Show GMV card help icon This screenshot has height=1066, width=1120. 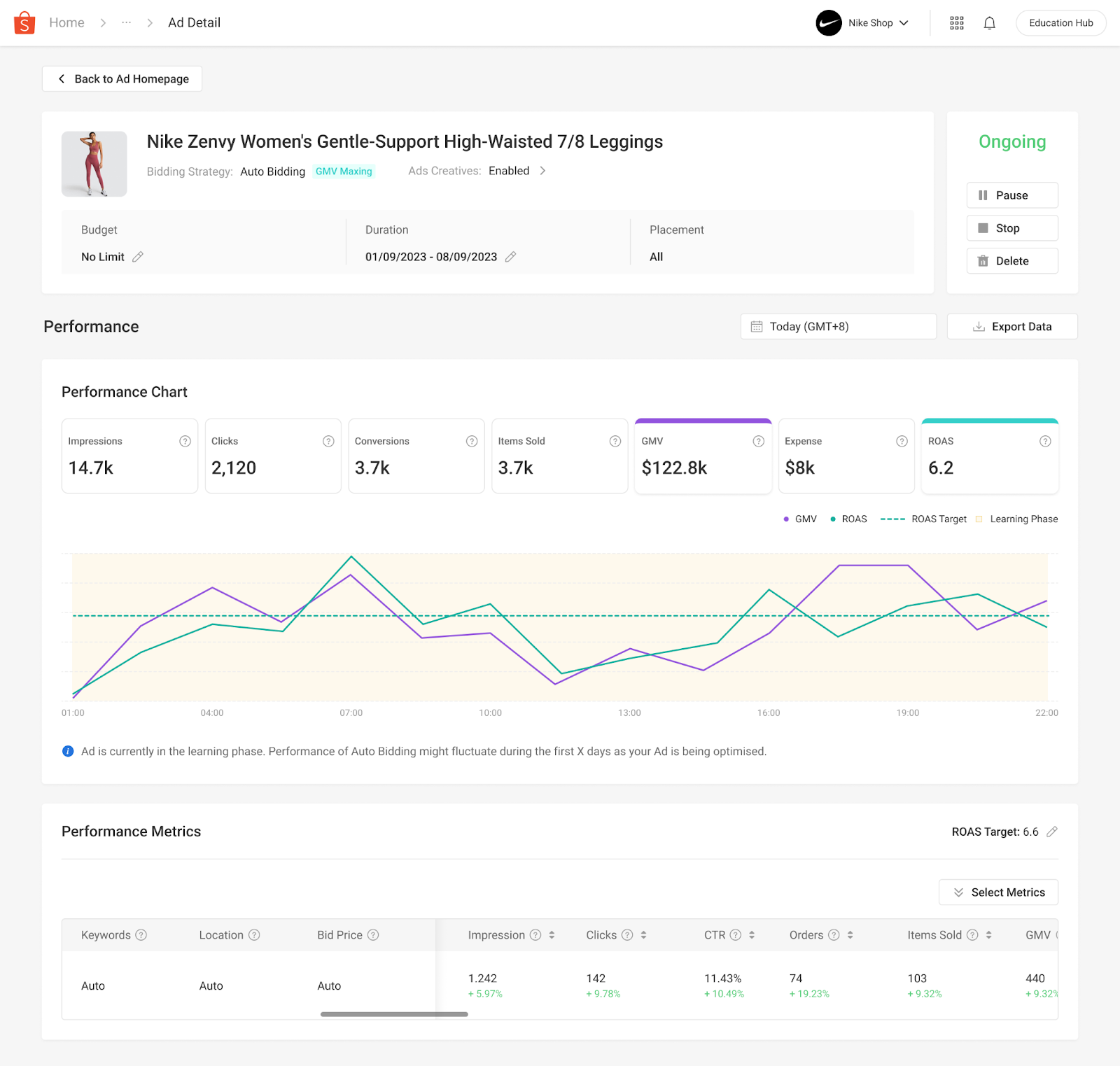click(758, 441)
